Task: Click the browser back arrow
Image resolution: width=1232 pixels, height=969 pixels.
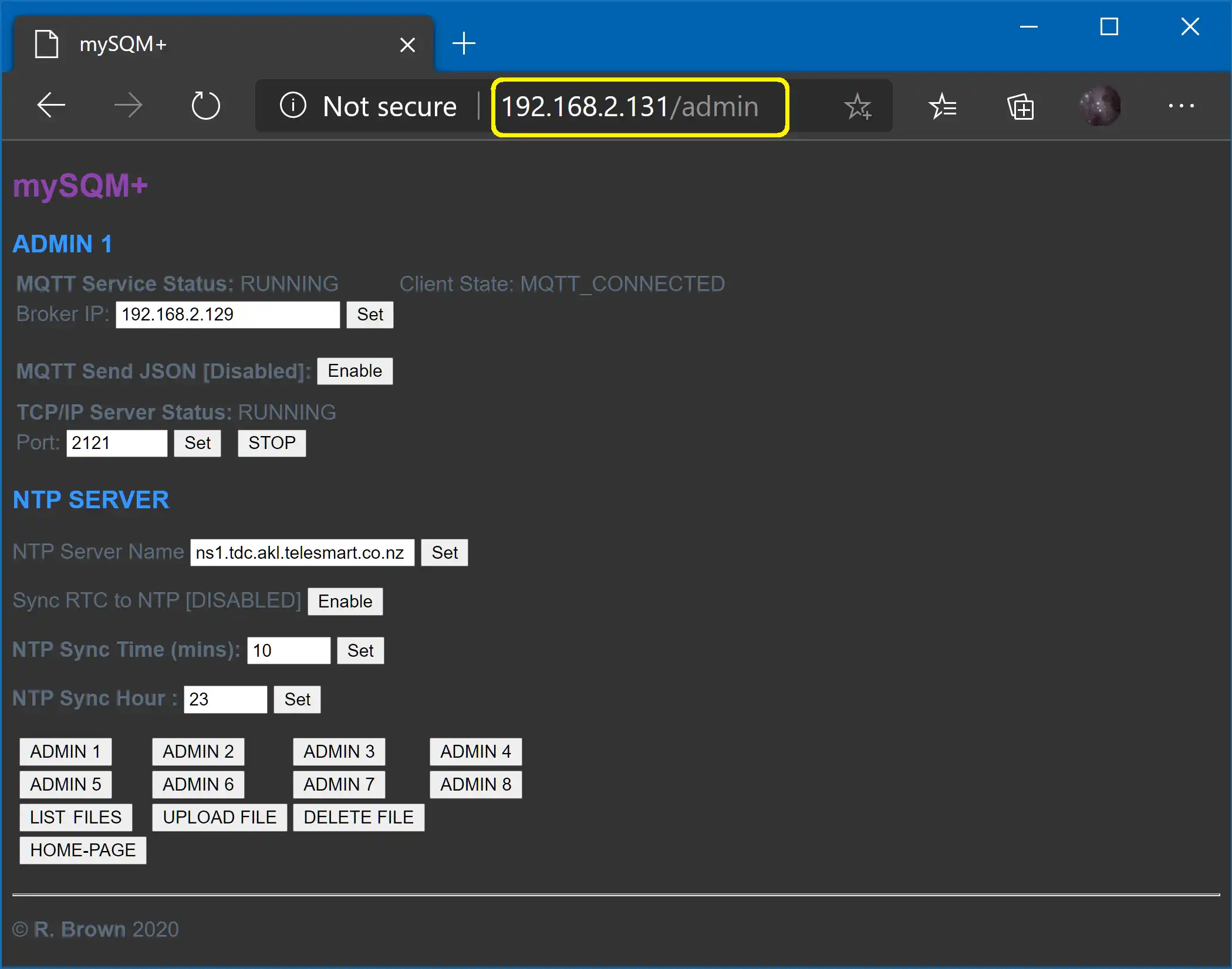Action: (51, 106)
